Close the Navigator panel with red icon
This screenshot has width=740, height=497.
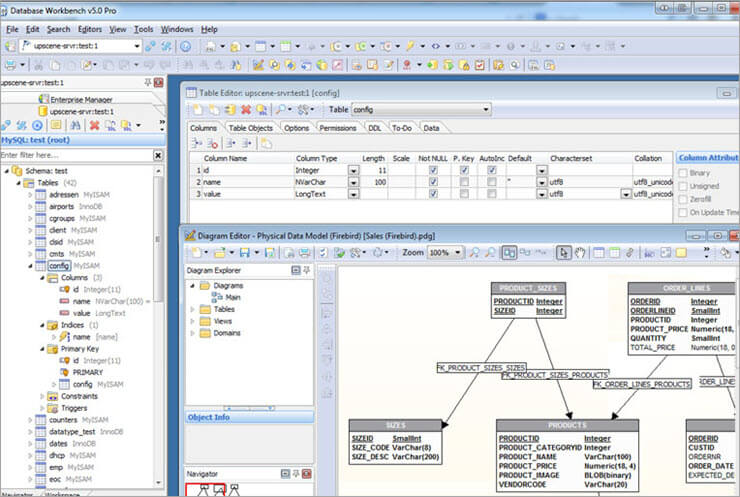pyautogui.click(x=307, y=473)
